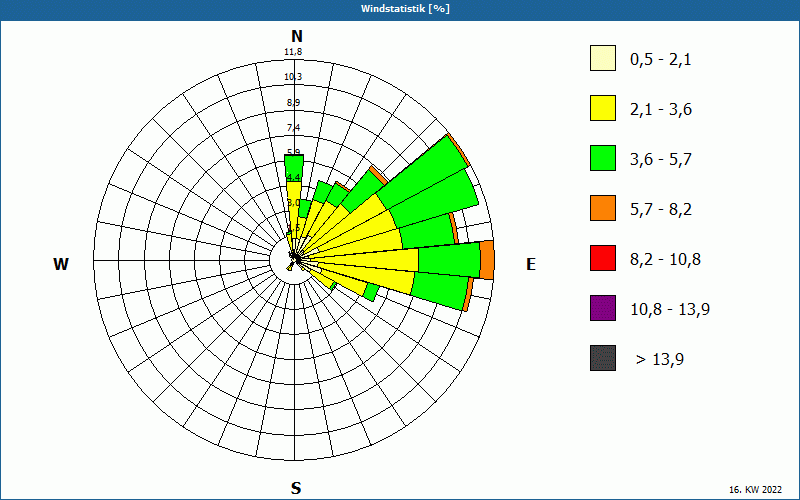Click the 7,4 ring scale value
The height and width of the screenshot is (500, 800).
pyautogui.click(x=293, y=128)
